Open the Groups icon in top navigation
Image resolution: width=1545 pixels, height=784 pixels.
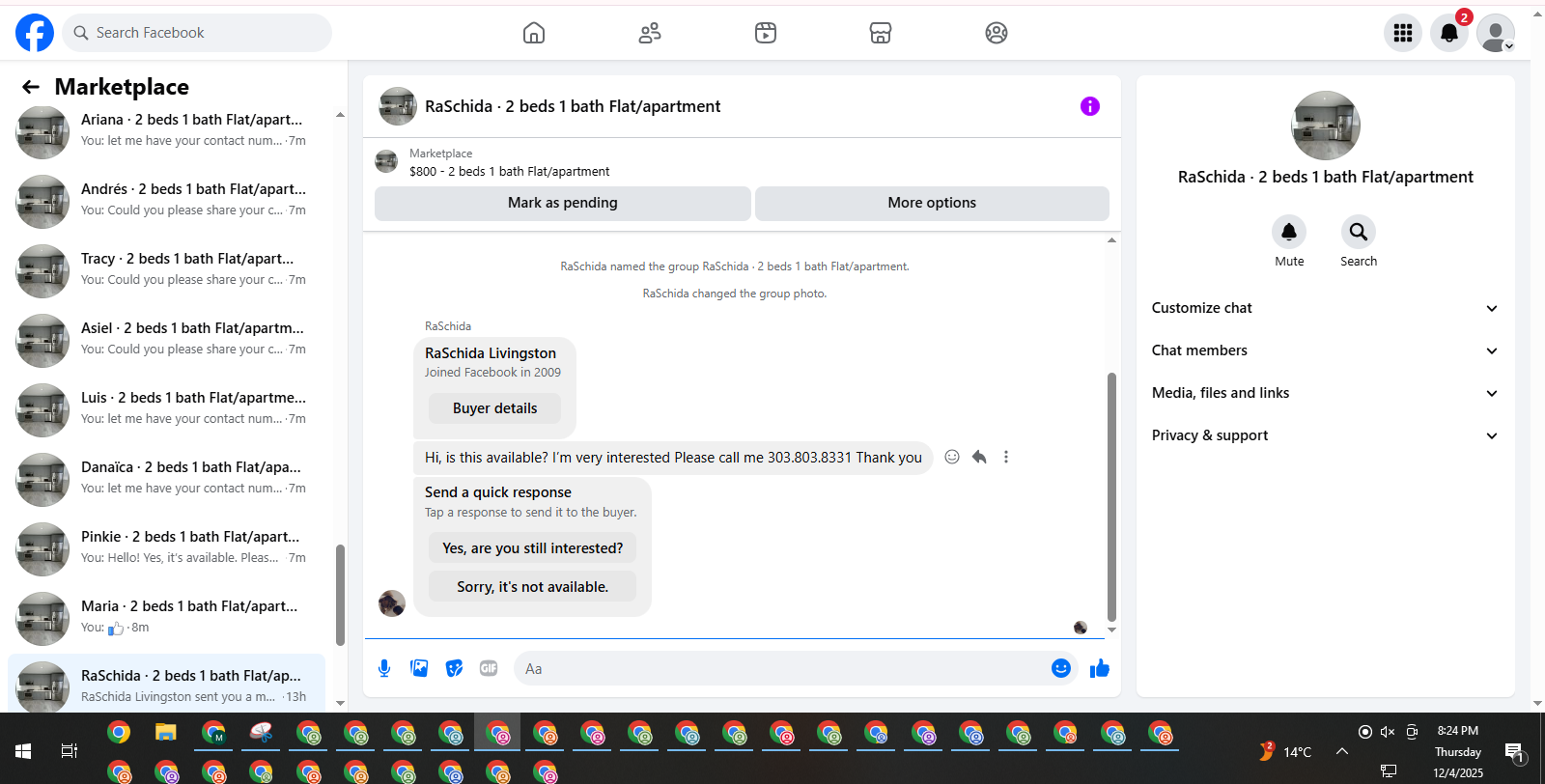coord(997,33)
